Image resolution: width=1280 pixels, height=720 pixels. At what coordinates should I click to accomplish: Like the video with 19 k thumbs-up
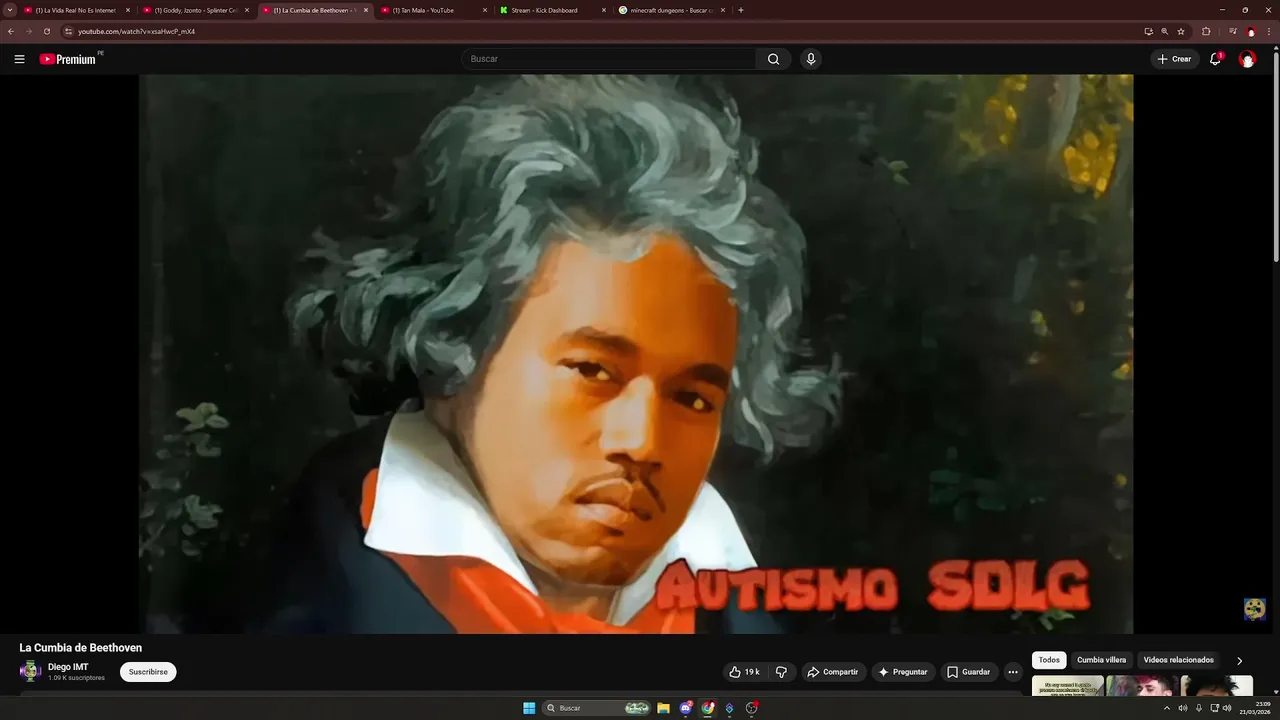click(x=744, y=672)
